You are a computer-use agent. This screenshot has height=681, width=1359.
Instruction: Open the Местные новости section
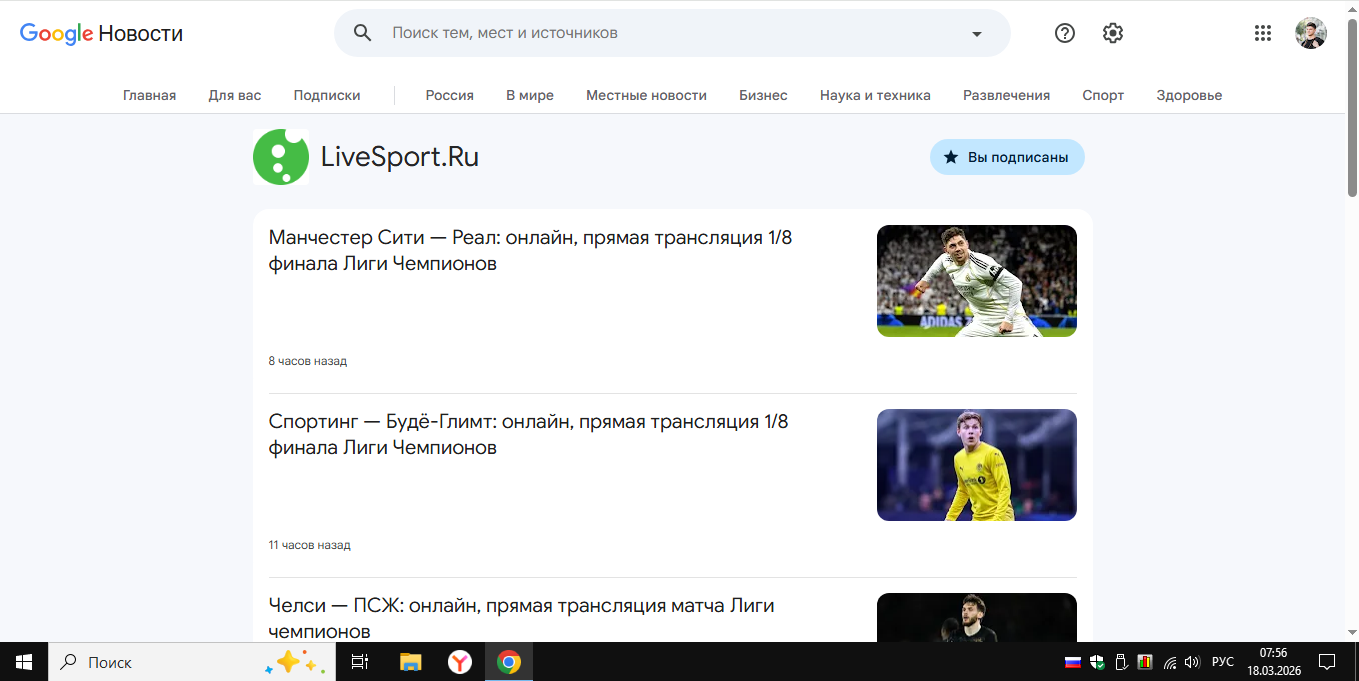pos(646,95)
